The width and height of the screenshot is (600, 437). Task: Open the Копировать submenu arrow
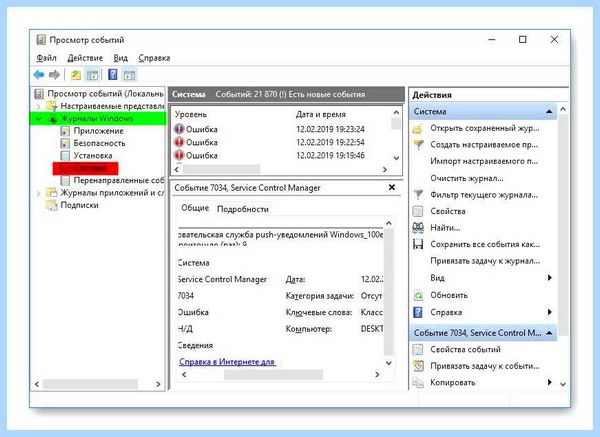click(549, 382)
